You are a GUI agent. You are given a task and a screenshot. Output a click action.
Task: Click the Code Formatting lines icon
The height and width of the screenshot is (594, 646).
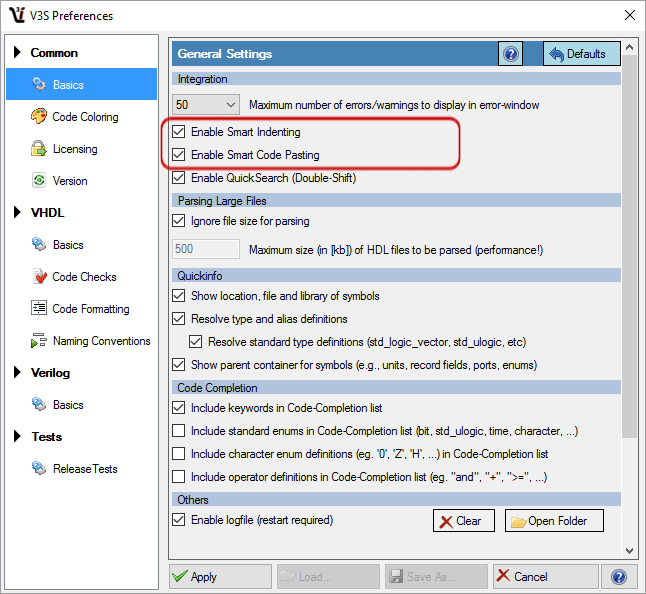click(x=39, y=308)
